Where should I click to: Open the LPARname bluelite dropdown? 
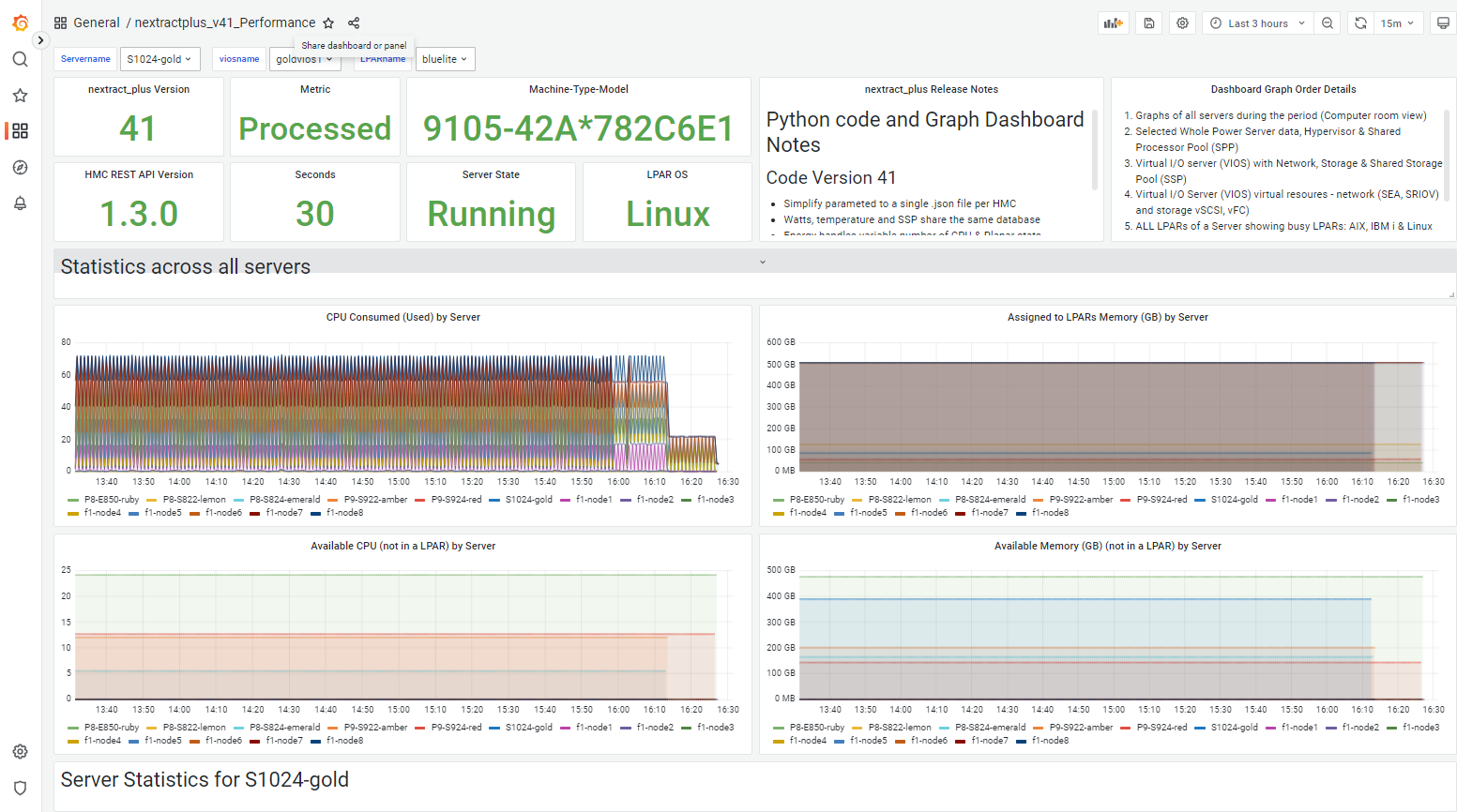click(x=445, y=59)
